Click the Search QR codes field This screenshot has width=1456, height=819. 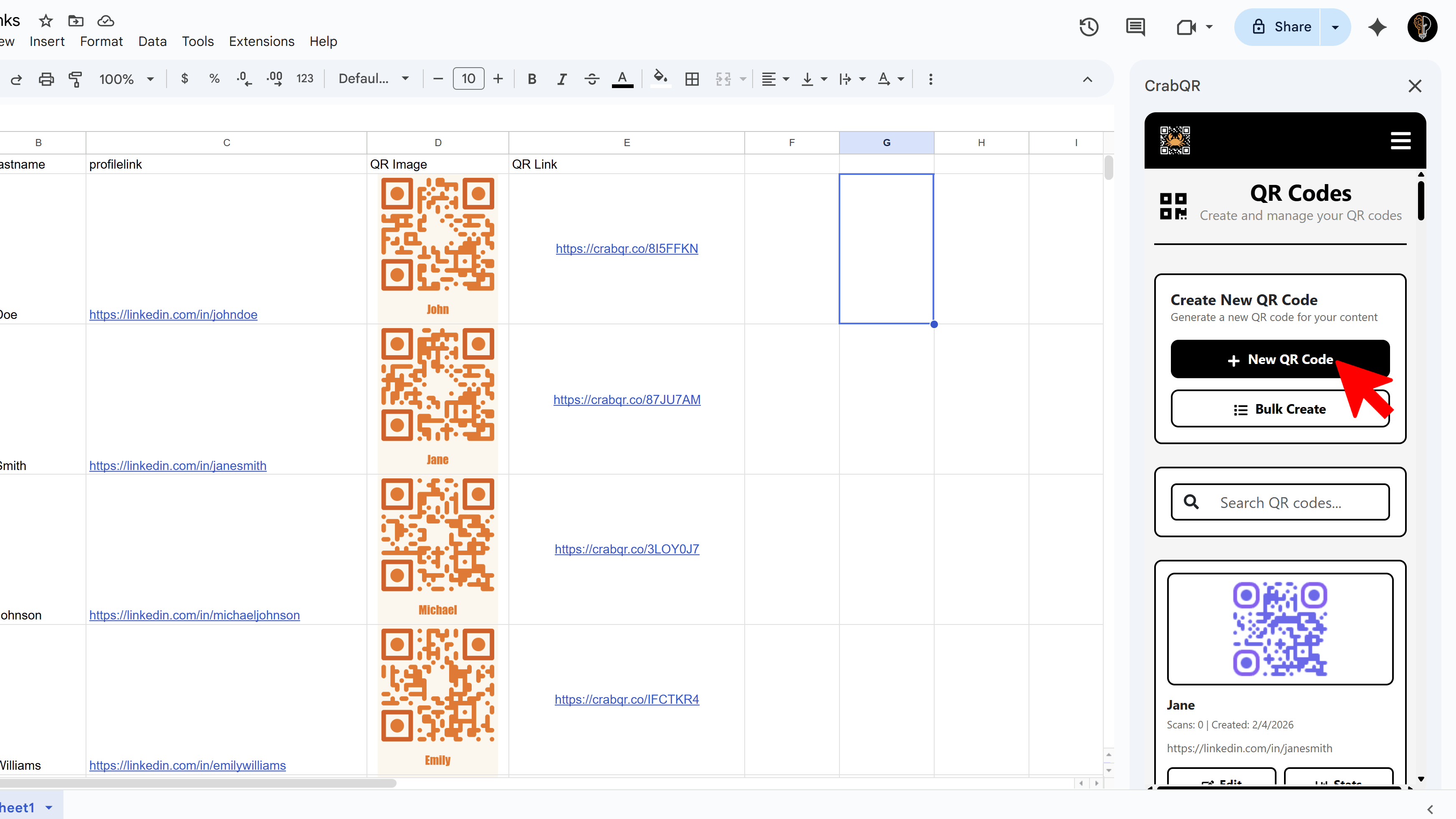click(1280, 502)
